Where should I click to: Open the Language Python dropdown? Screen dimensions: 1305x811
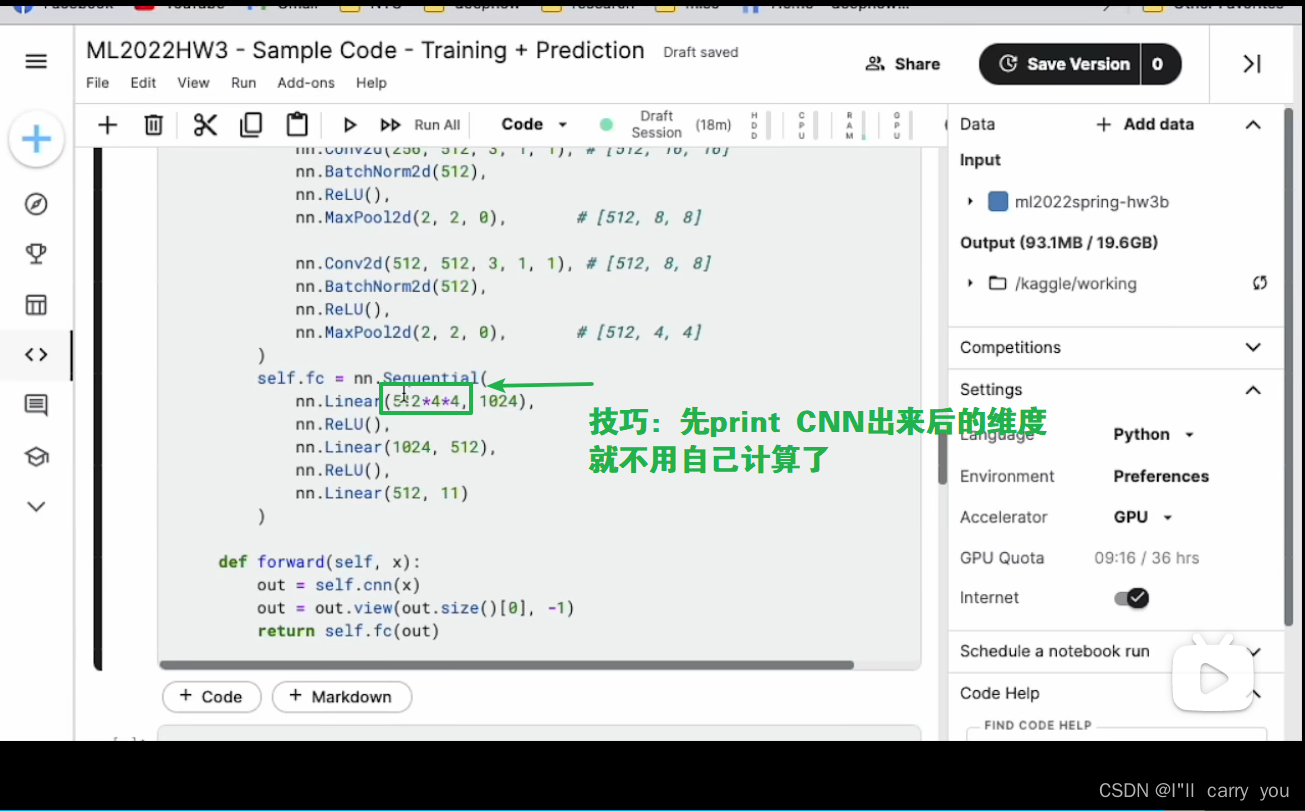pos(1154,434)
